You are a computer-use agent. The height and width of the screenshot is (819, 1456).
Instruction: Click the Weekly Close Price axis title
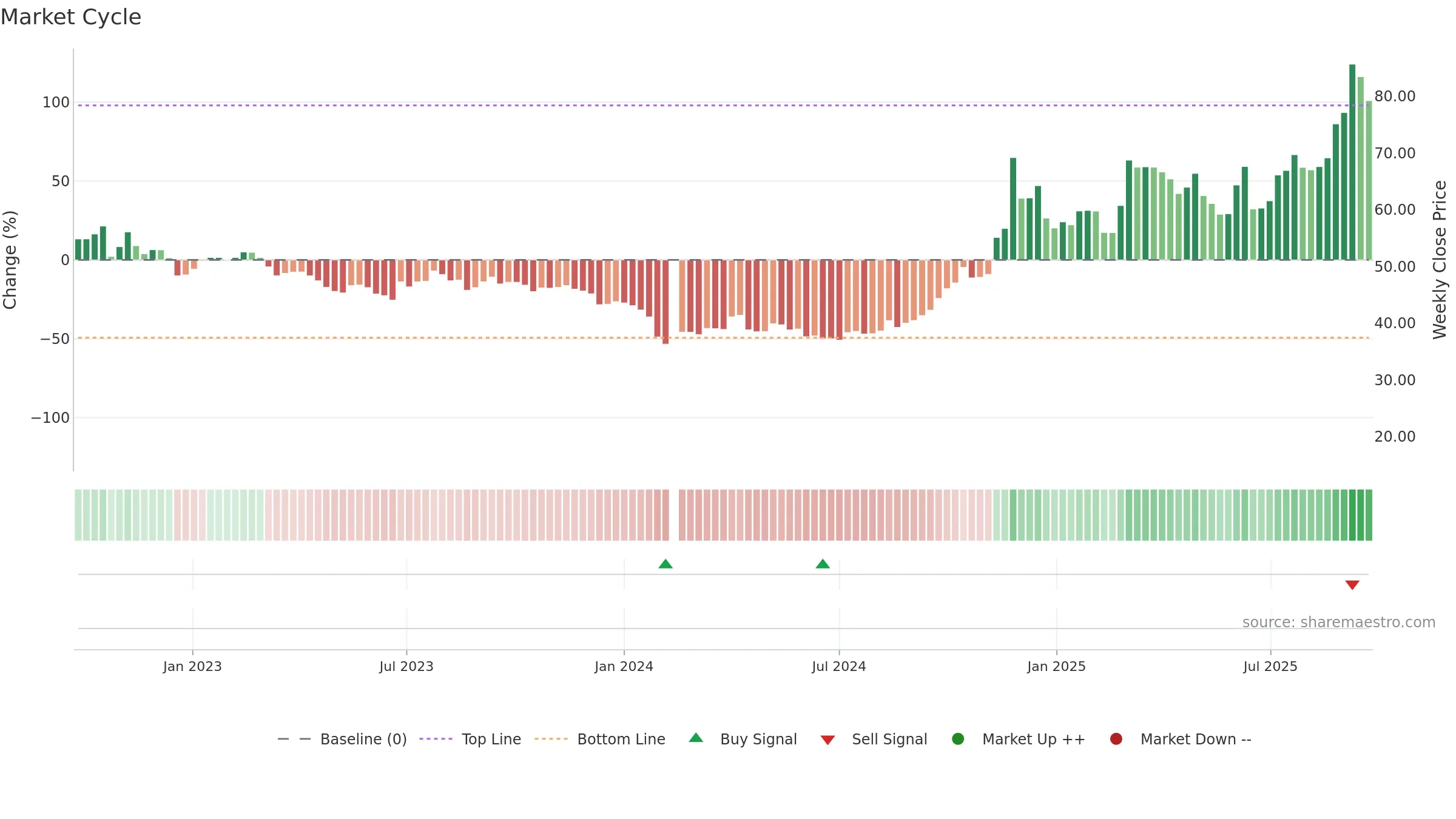point(1440,260)
